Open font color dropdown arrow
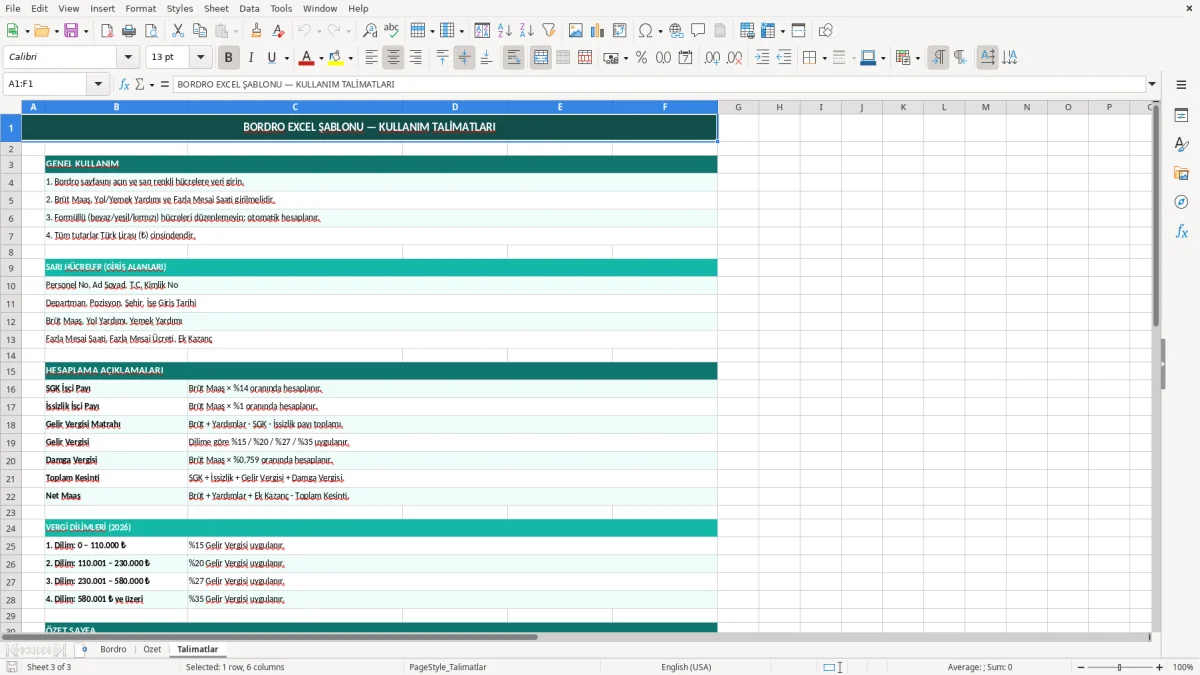Screen dimensions: 1200x675 (x=321, y=58)
